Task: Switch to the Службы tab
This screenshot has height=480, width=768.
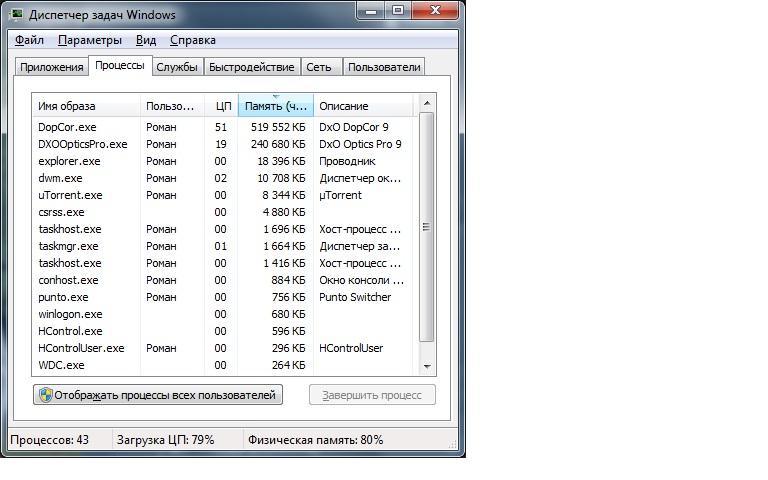Action: (177, 67)
